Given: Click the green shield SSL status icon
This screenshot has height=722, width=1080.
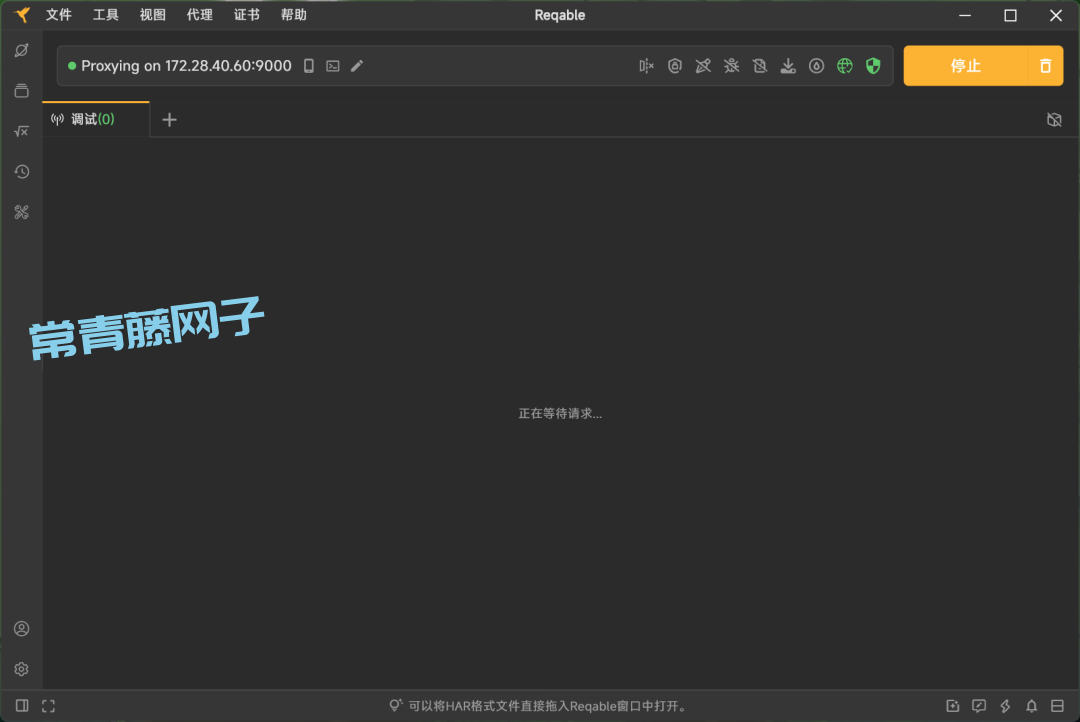Looking at the screenshot, I should coord(872,65).
